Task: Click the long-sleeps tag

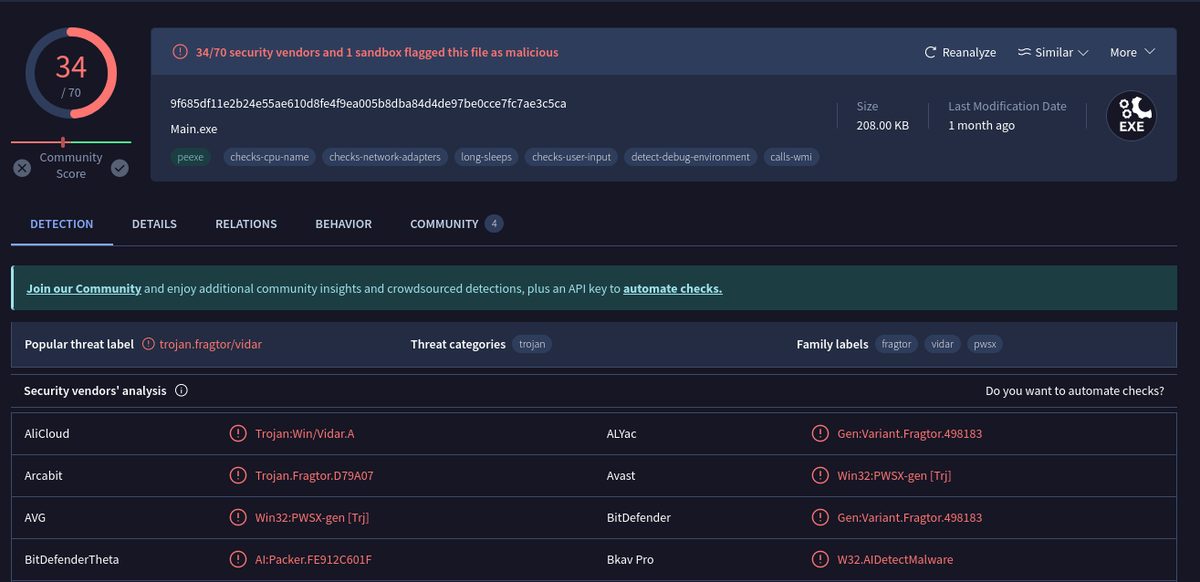Action: click(x=486, y=157)
